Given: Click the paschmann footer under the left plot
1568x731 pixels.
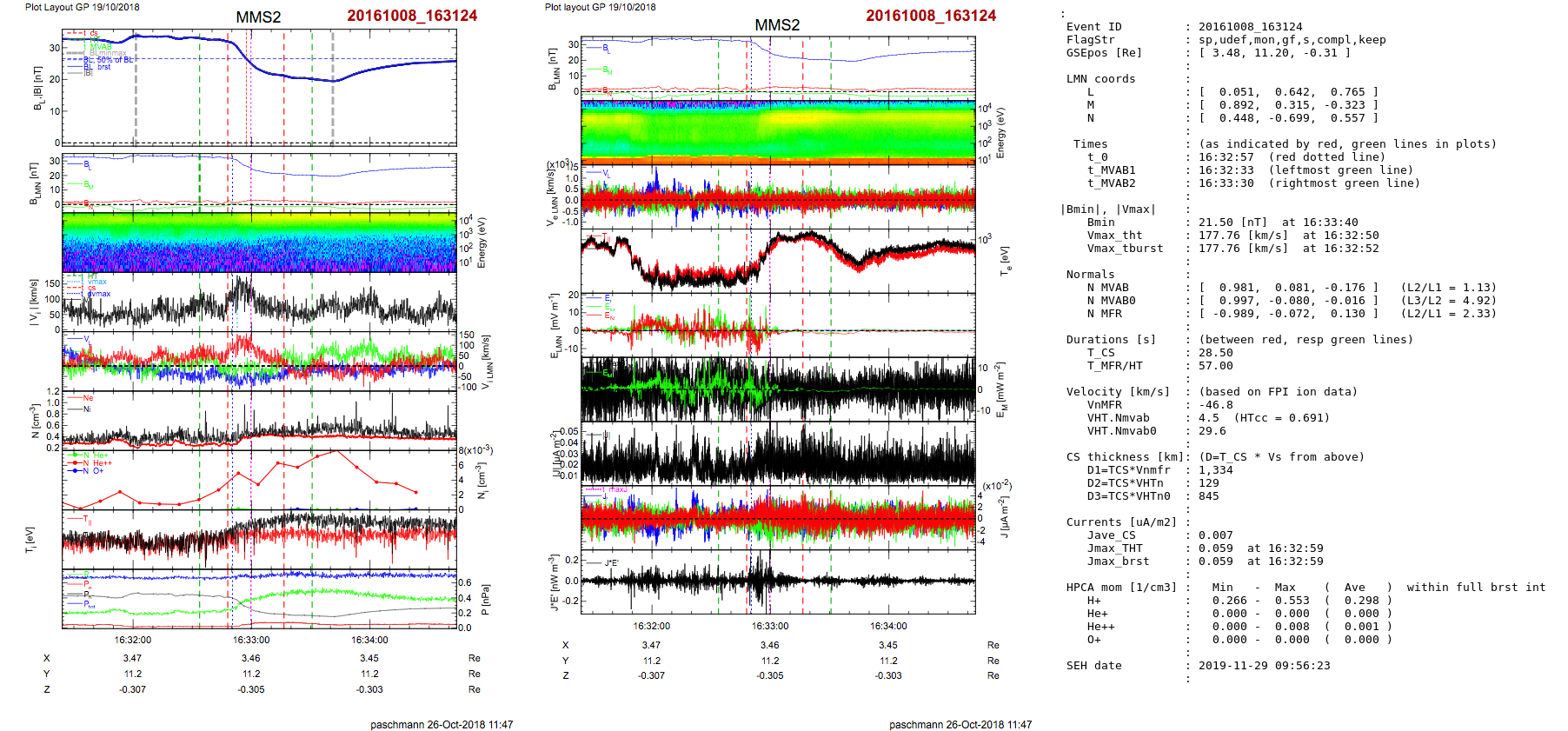Looking at the screenshot, I should click(442, 724).
